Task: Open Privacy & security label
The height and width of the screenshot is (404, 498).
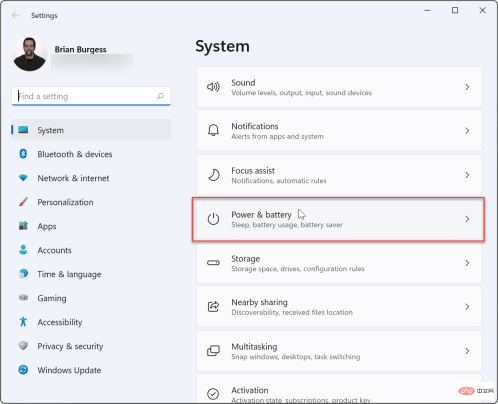Action: pos(70,346)
